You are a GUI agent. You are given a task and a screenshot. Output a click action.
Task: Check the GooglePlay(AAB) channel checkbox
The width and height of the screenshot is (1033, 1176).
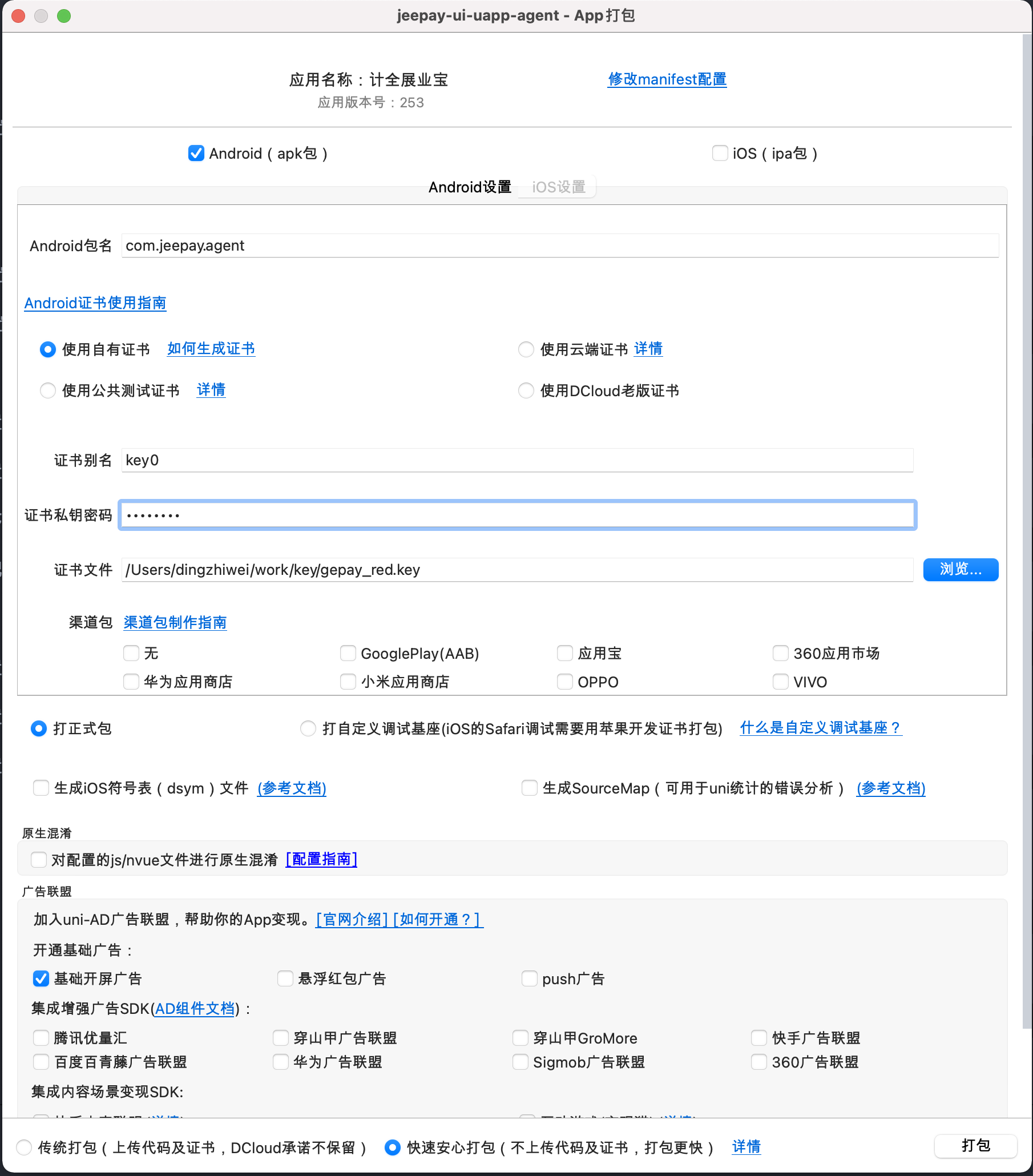pyautogui.click(x=348, y=653)
